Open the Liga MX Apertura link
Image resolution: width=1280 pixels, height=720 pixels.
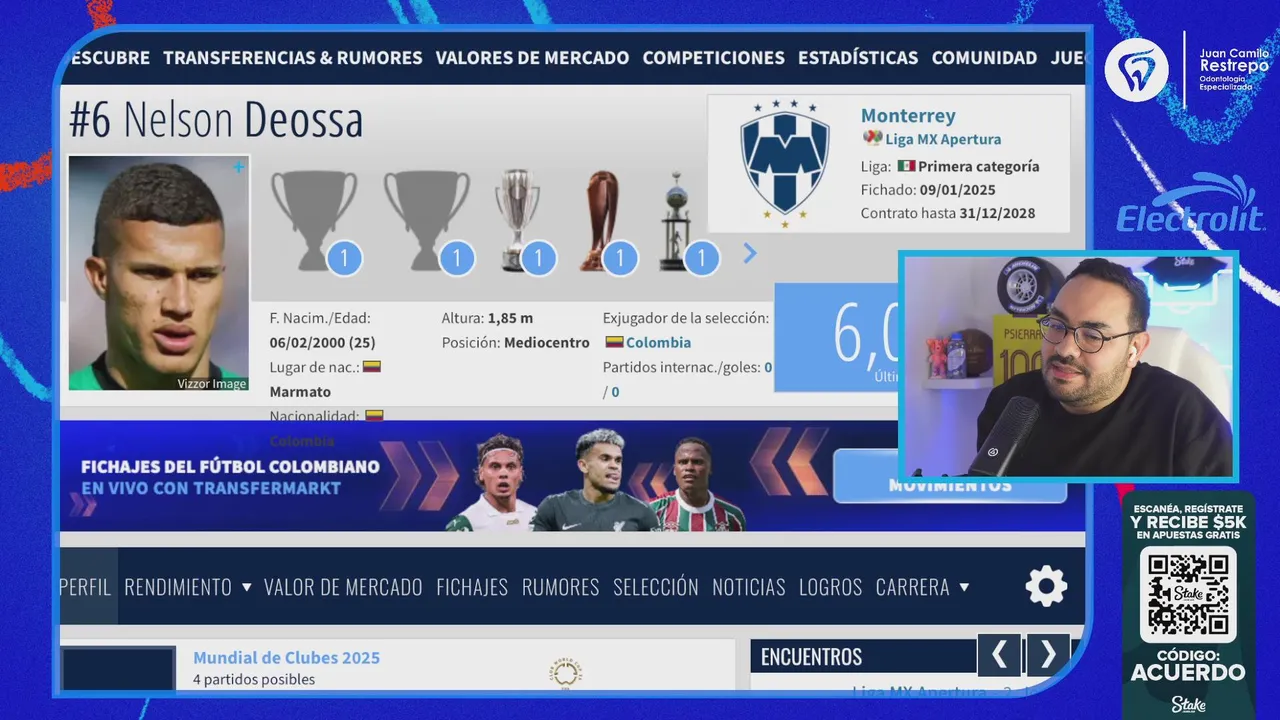[x=943, y=140]
